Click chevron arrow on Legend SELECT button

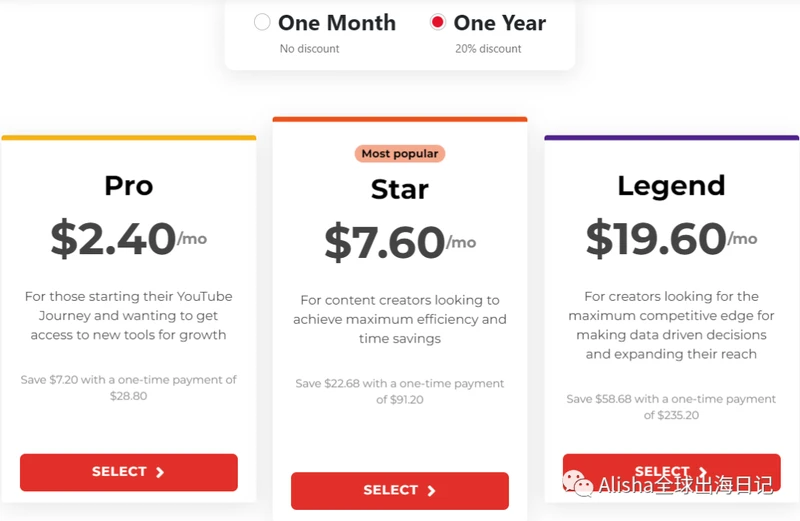pos(703,472)
